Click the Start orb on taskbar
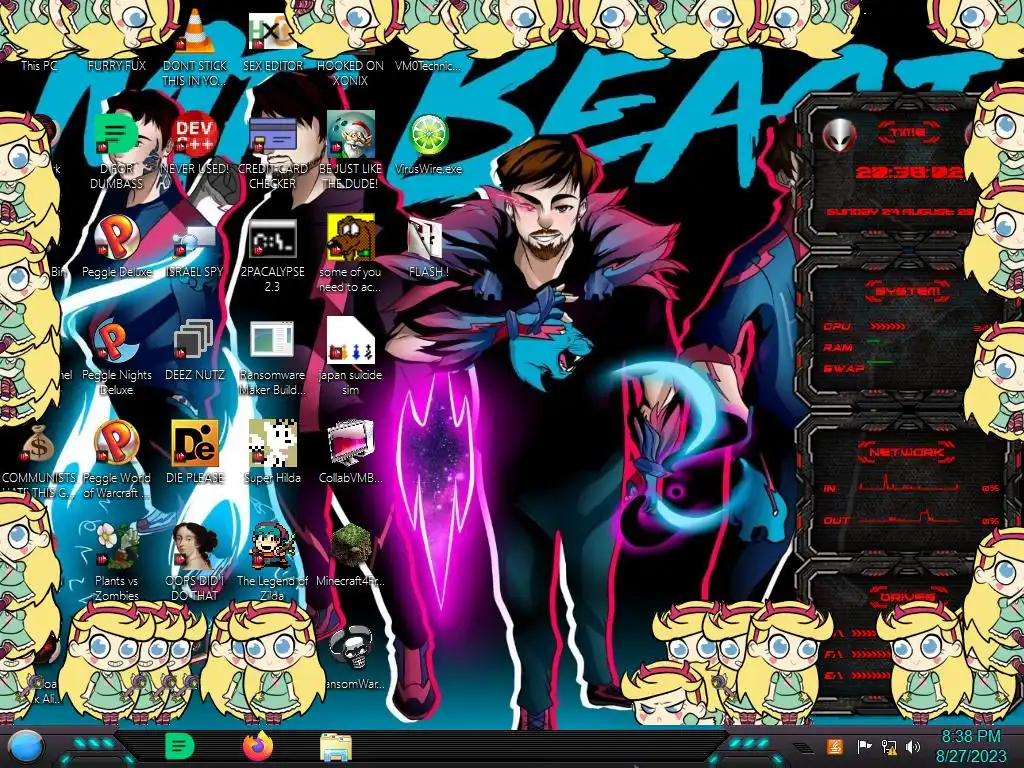 pos(26,747)
